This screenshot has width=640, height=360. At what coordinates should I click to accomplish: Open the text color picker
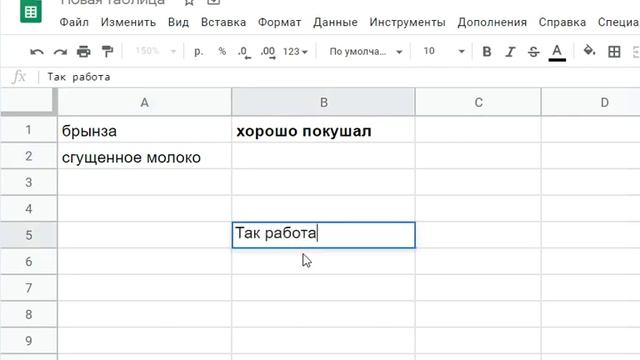click(x=557, y=52)
